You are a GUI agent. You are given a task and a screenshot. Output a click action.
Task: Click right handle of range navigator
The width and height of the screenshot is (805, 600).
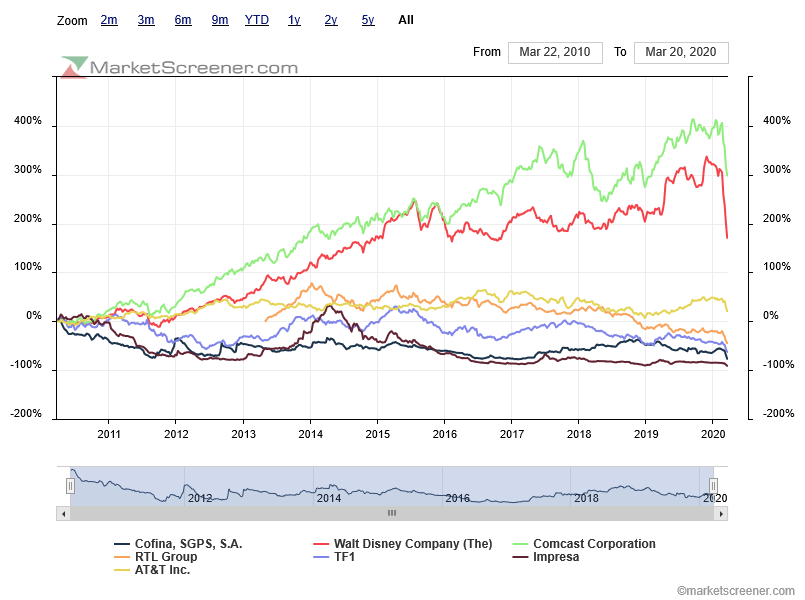(x=713, y=486)
